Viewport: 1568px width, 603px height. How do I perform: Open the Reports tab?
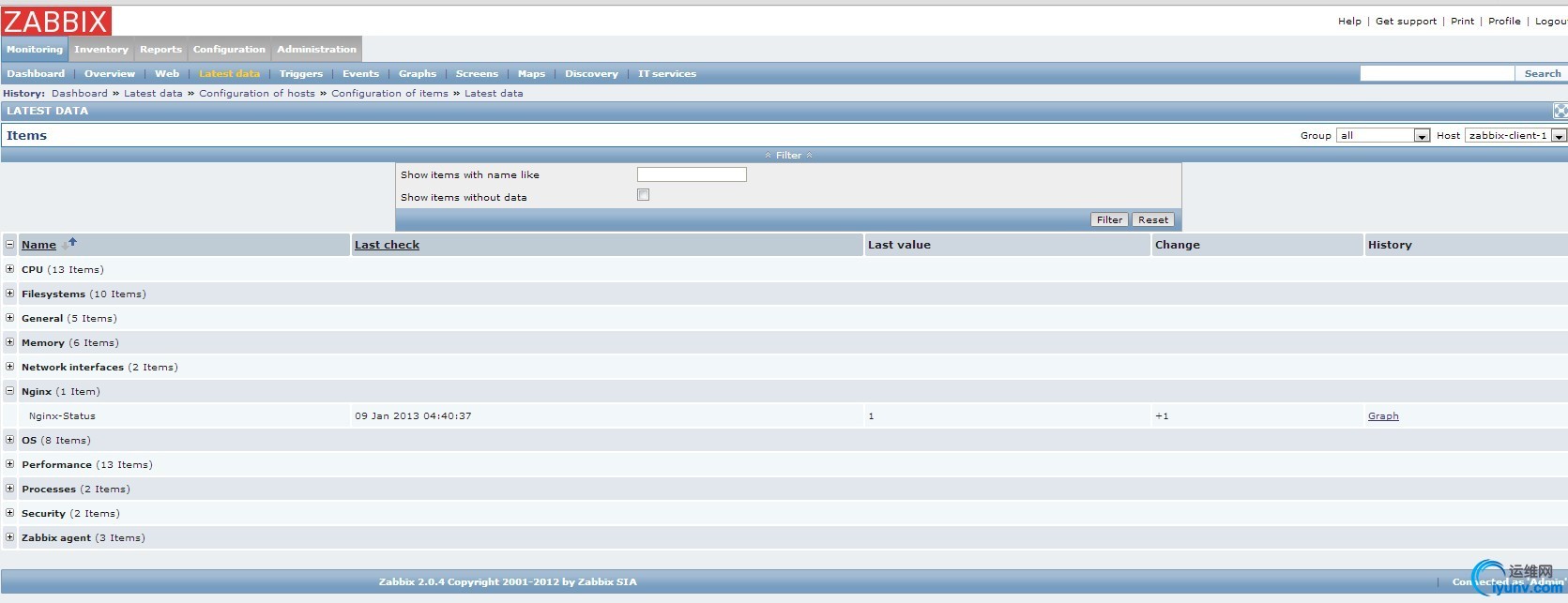click(160, 50)
